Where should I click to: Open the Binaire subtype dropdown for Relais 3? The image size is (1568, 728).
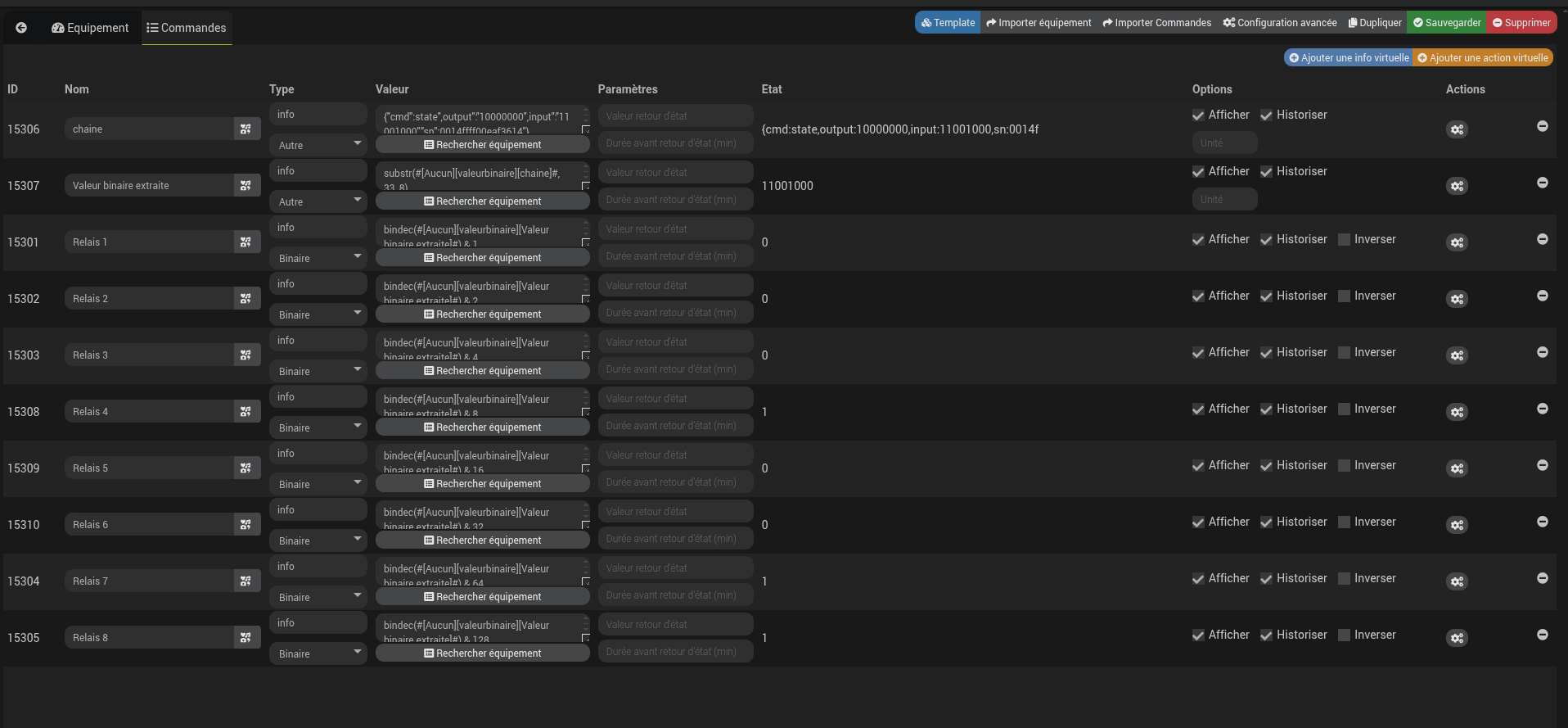(x=318, y=371)
